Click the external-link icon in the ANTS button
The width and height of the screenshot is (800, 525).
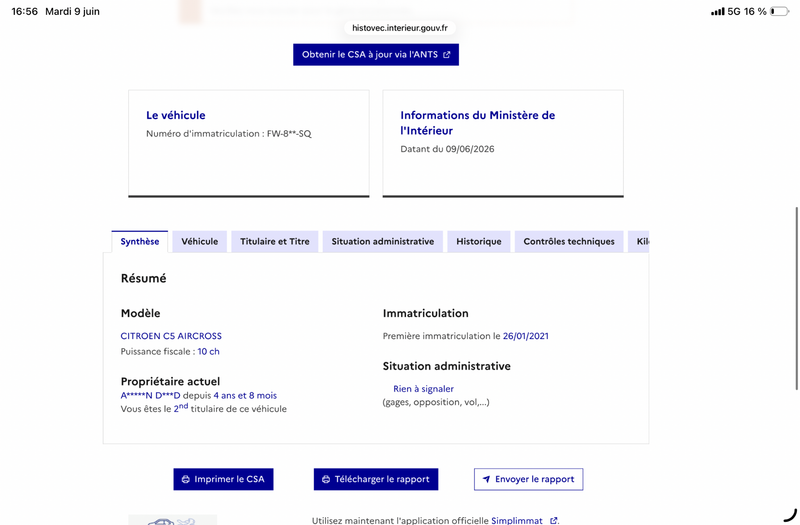point(447,55)
